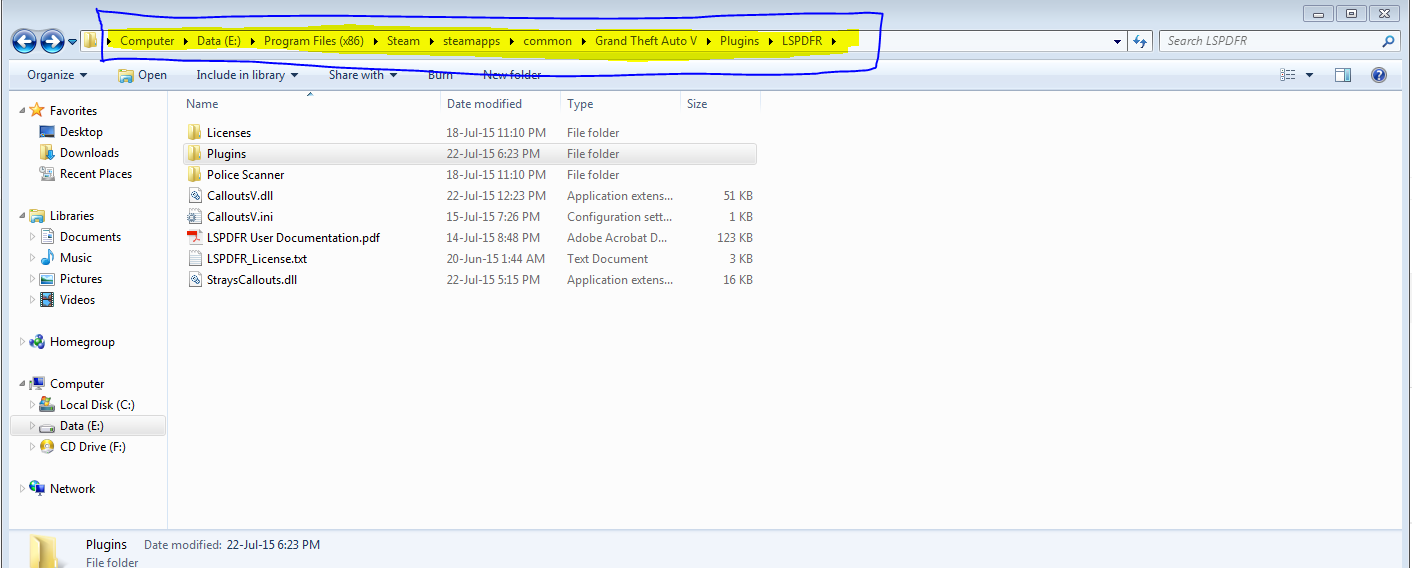1412x568 pixels.
Task: Select the StraysCallouts.dll file icon
Action: (x=195, y=280)
